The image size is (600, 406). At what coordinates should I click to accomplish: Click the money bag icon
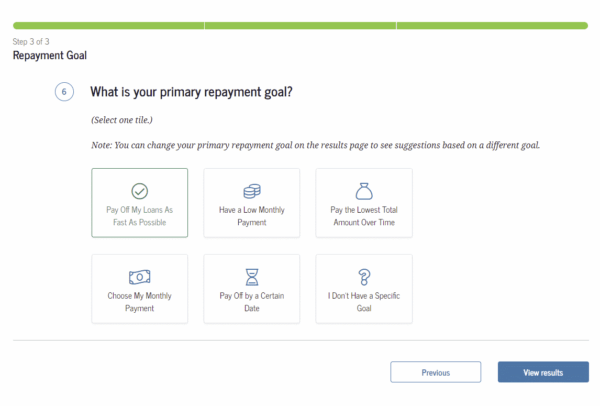[364, 190]
